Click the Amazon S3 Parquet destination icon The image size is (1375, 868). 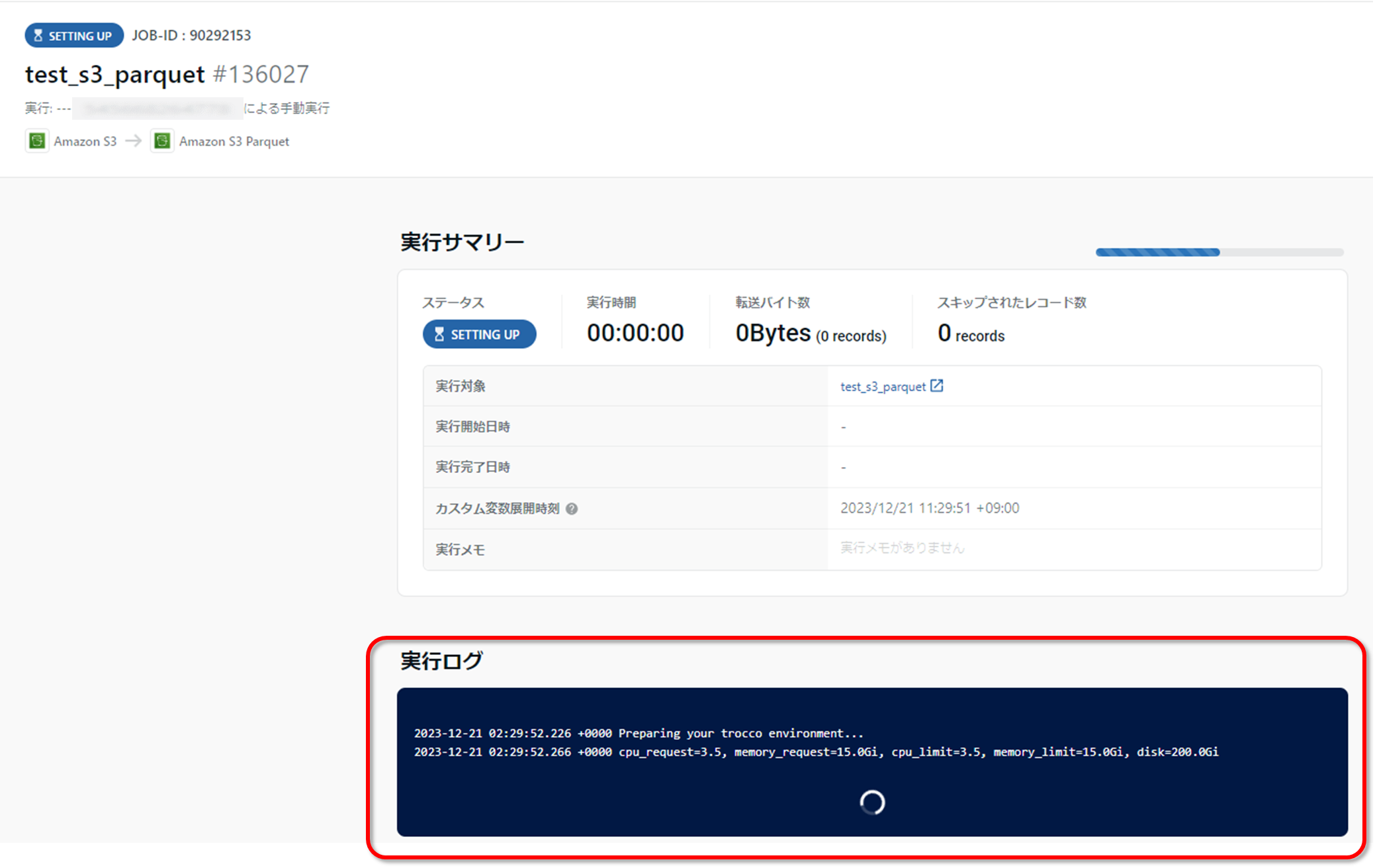[x=162, y=141]
